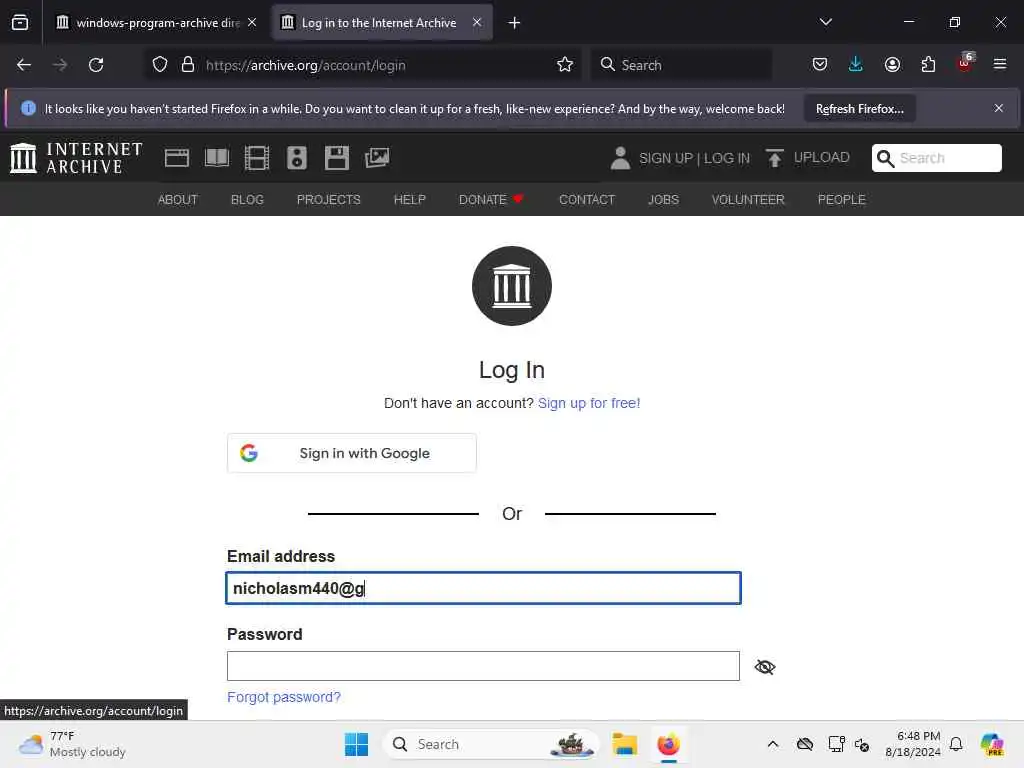
Task: Focus the Email address input field
Action: click(x=483, y=588)
